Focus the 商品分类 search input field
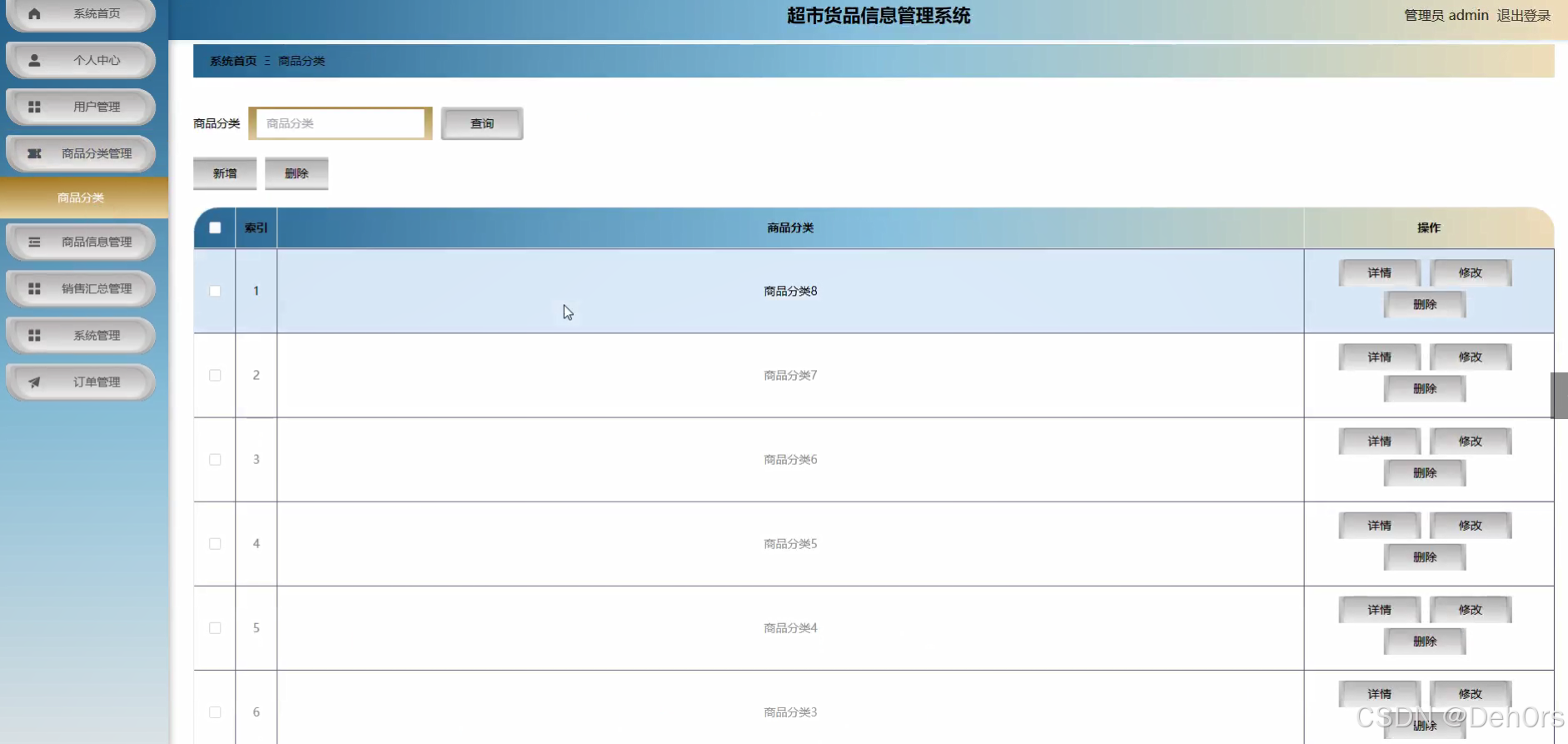 coord(340,123)
